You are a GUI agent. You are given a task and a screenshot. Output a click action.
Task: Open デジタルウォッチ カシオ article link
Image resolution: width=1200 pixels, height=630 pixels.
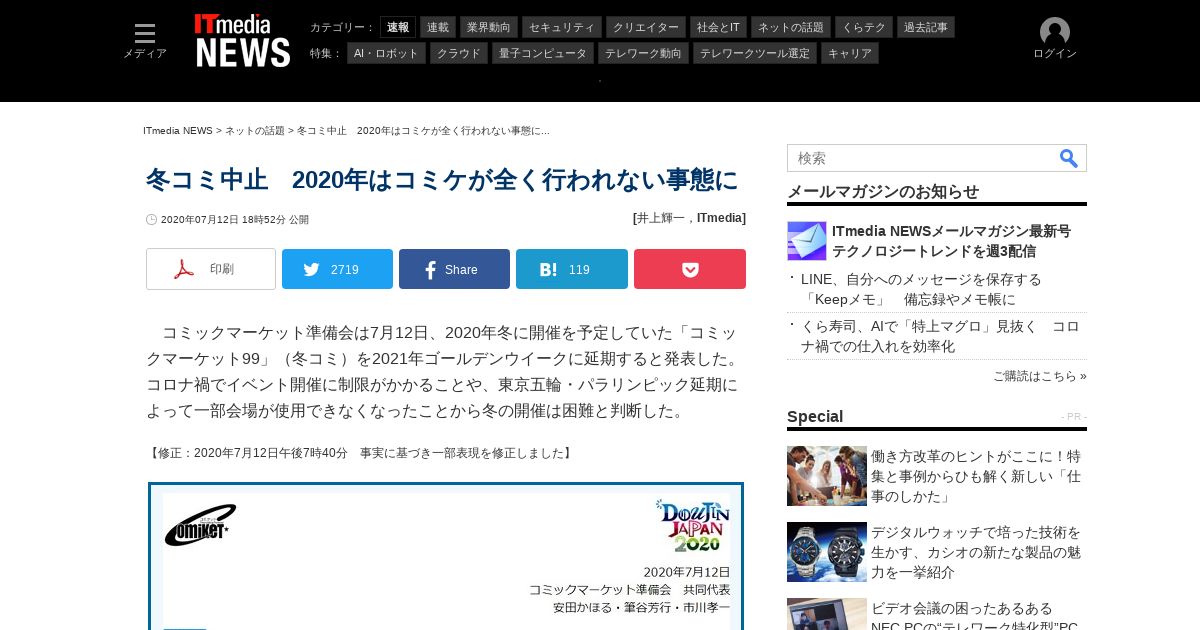click(x=976, y=552)
